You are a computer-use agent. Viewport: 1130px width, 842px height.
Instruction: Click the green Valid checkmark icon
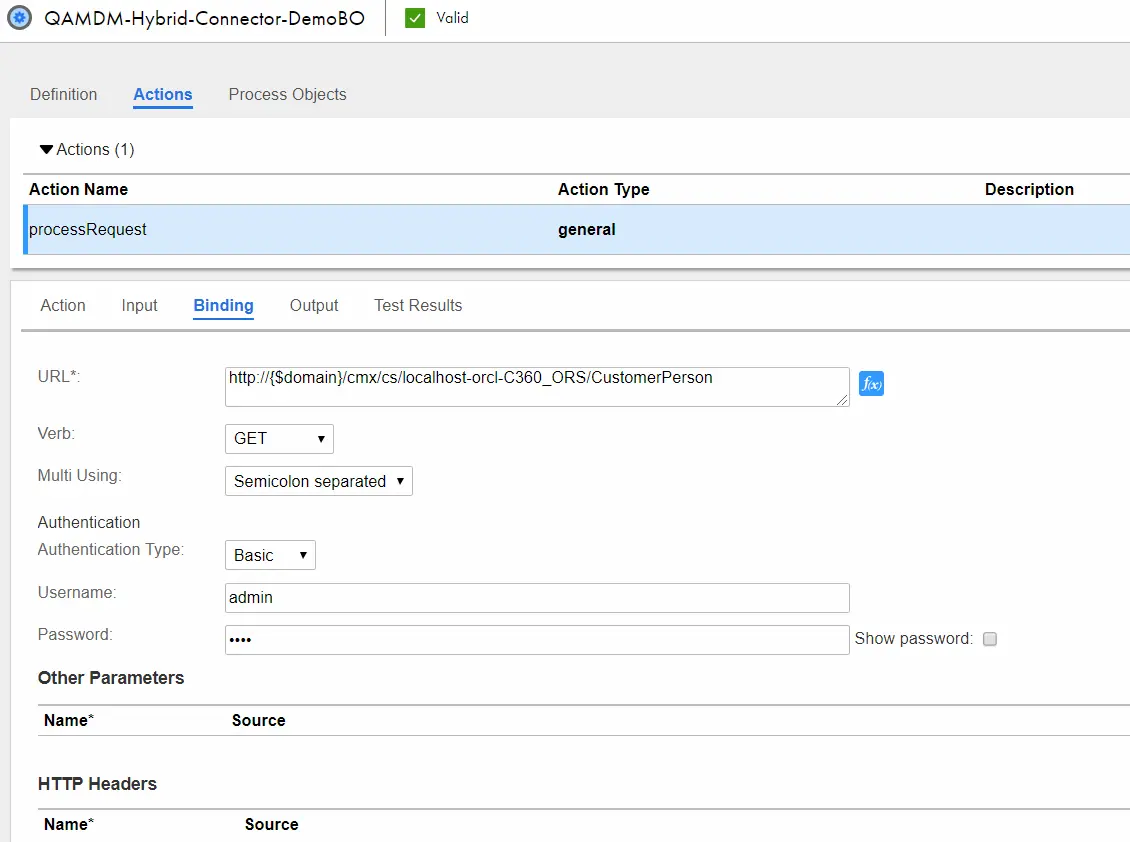(415, 18)
